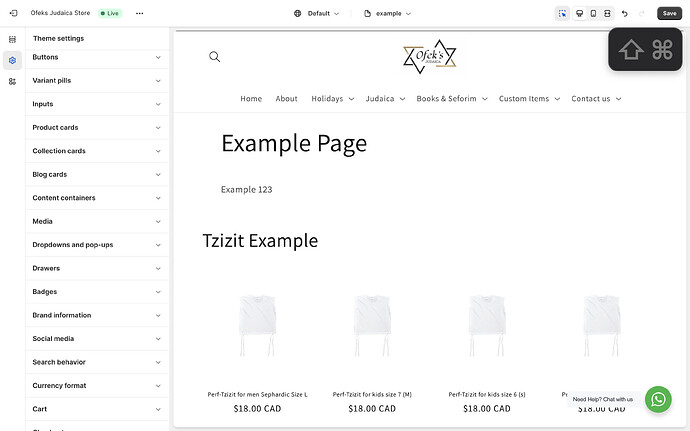Open the Default market dropdown
690x431 pixels.
tap(316, 13)
